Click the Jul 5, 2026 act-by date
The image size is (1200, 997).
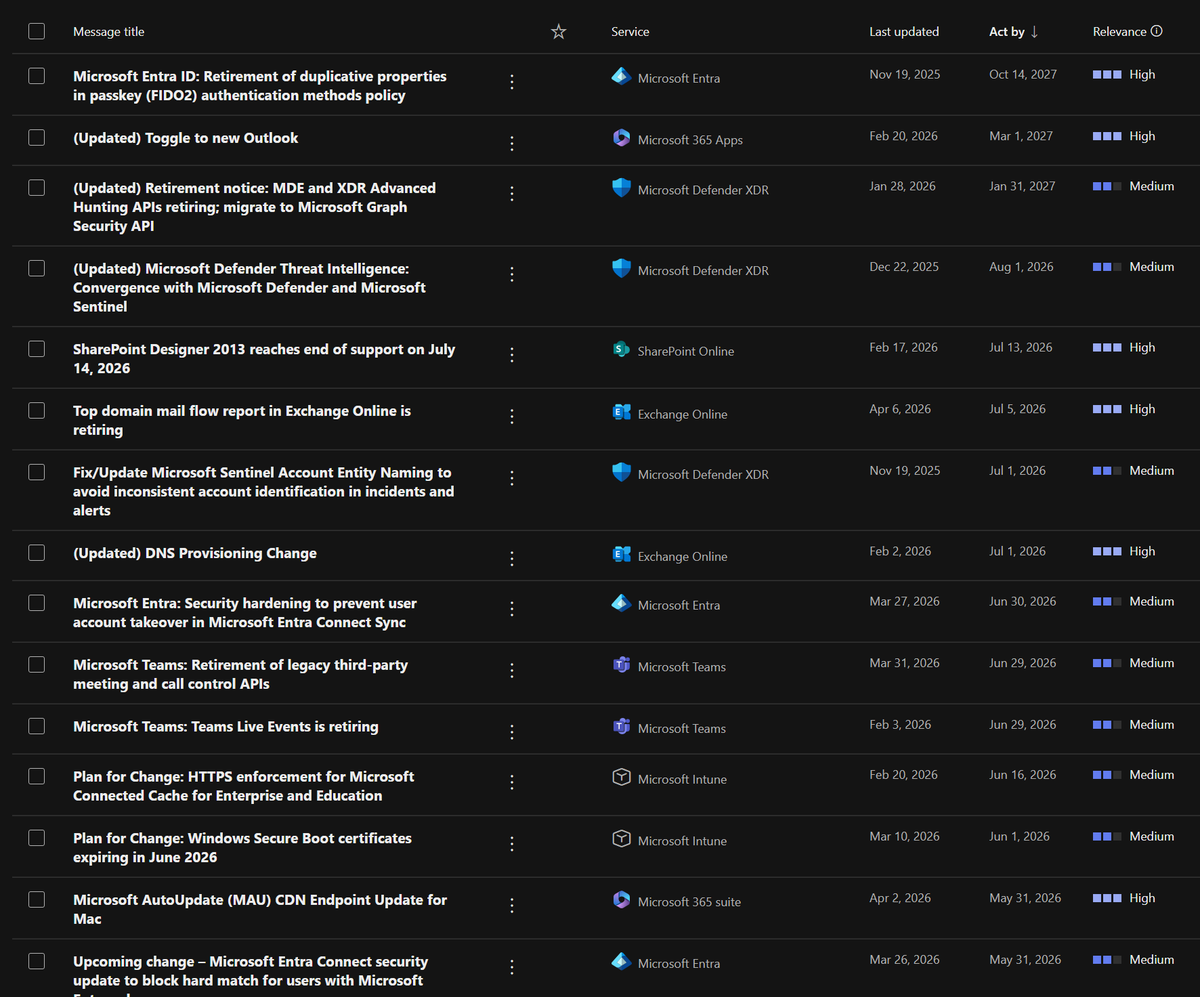pos(1018,409)
